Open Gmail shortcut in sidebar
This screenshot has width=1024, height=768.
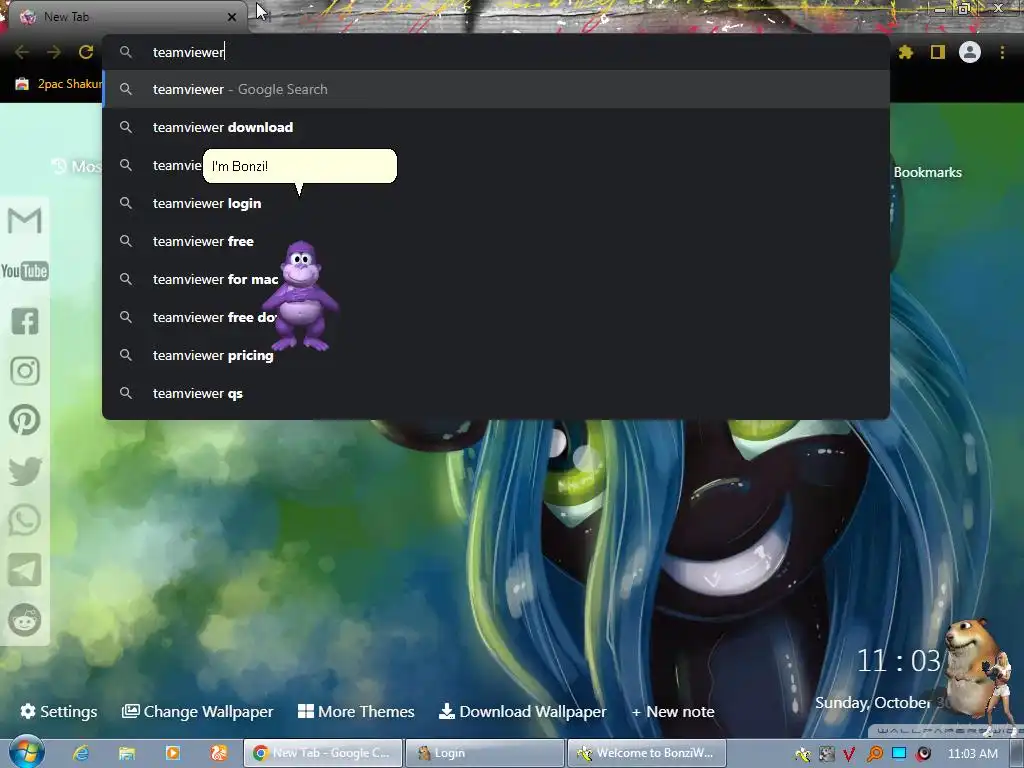click(x=25, y=220)
